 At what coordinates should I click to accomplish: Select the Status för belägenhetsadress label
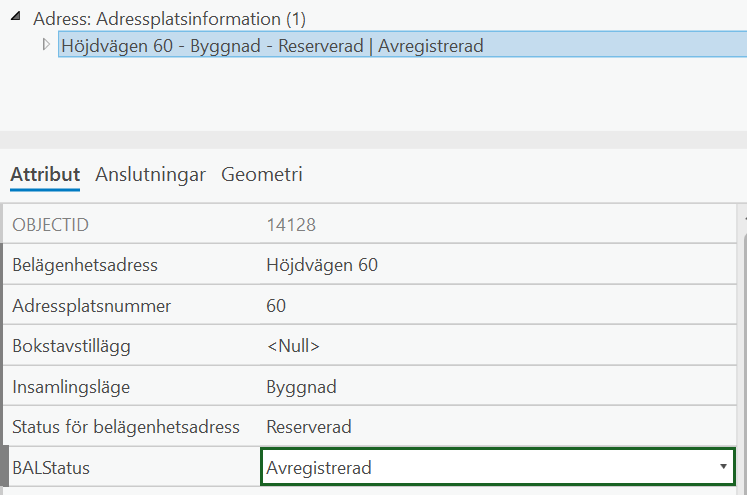coord(125,427)
